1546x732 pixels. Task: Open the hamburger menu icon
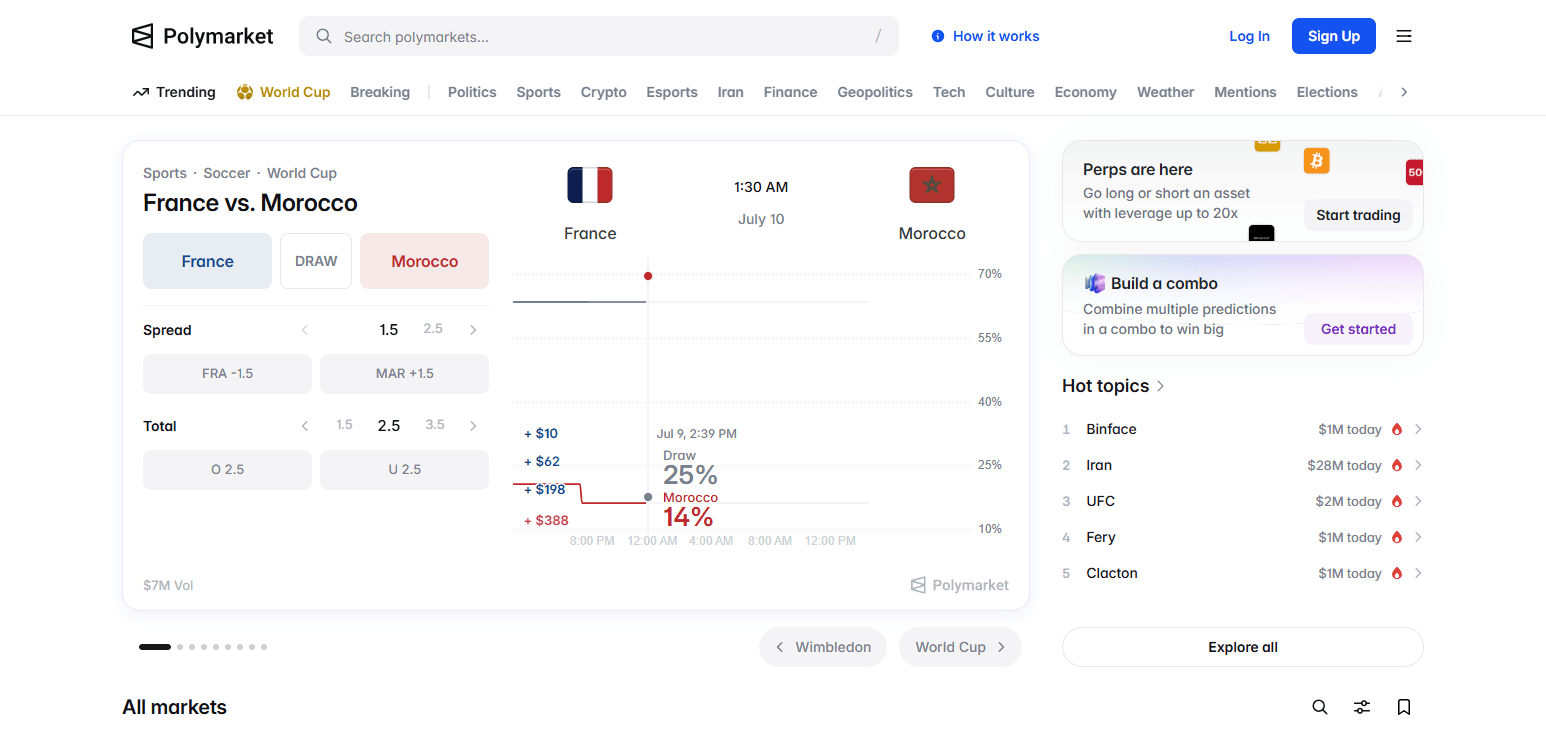(x=1404, y=36)
